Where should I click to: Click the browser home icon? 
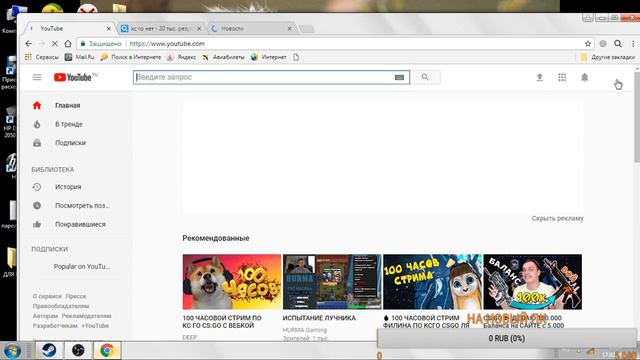point(68,44)
